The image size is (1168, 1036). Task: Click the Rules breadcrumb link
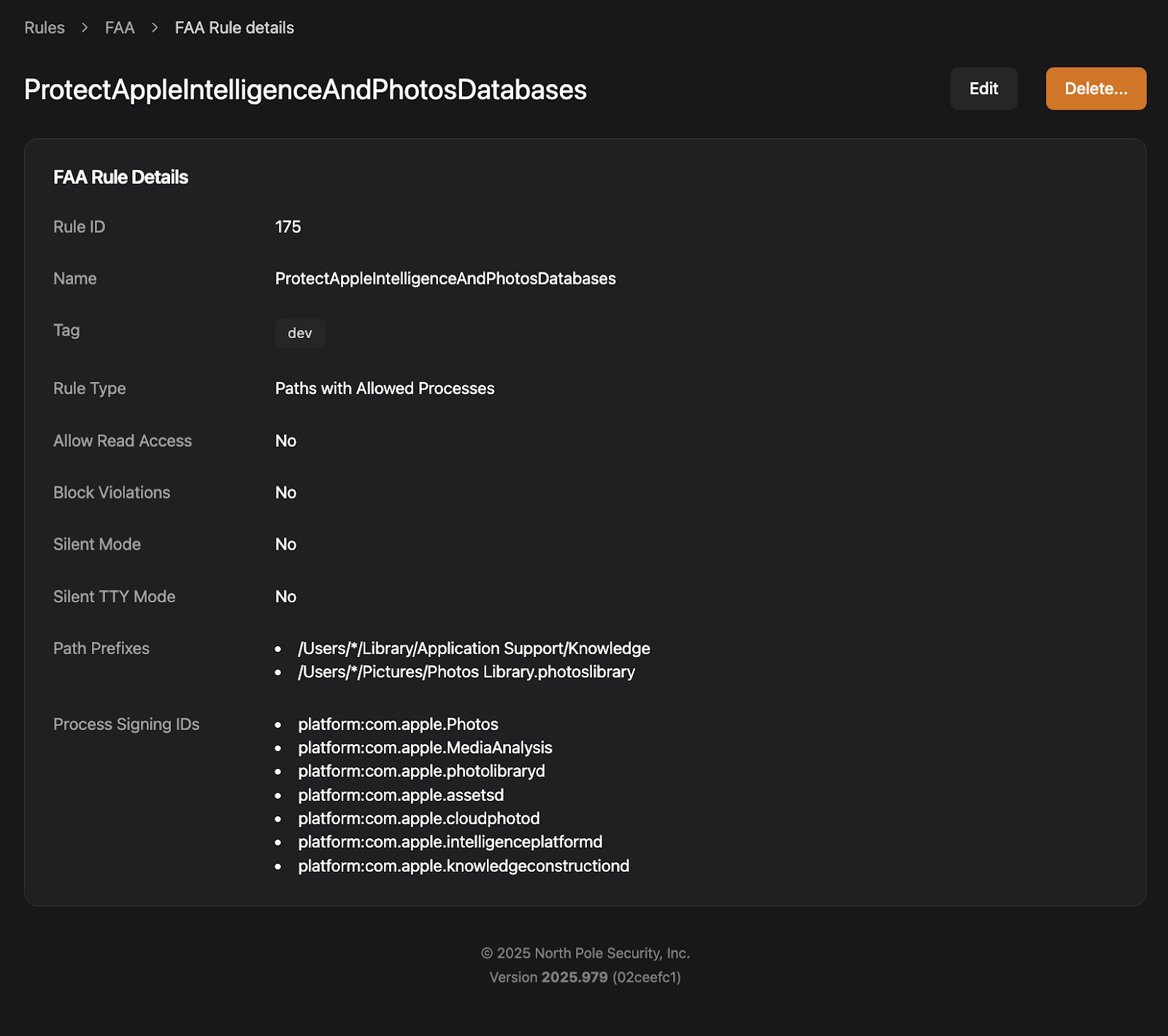(45, 28)
